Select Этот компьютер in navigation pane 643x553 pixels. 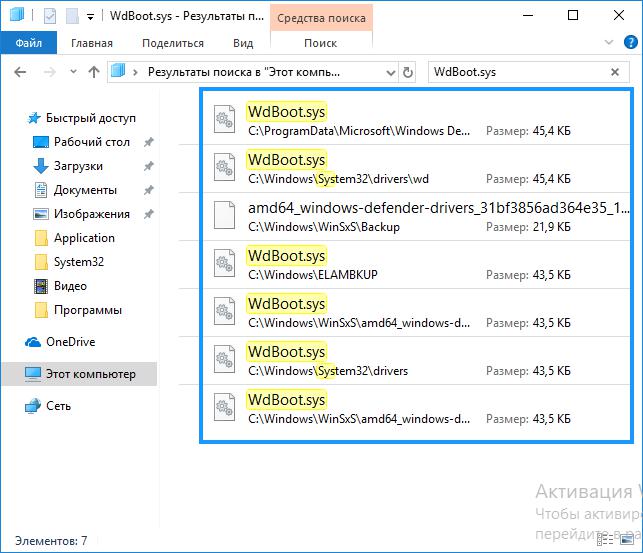coord(80,374)
